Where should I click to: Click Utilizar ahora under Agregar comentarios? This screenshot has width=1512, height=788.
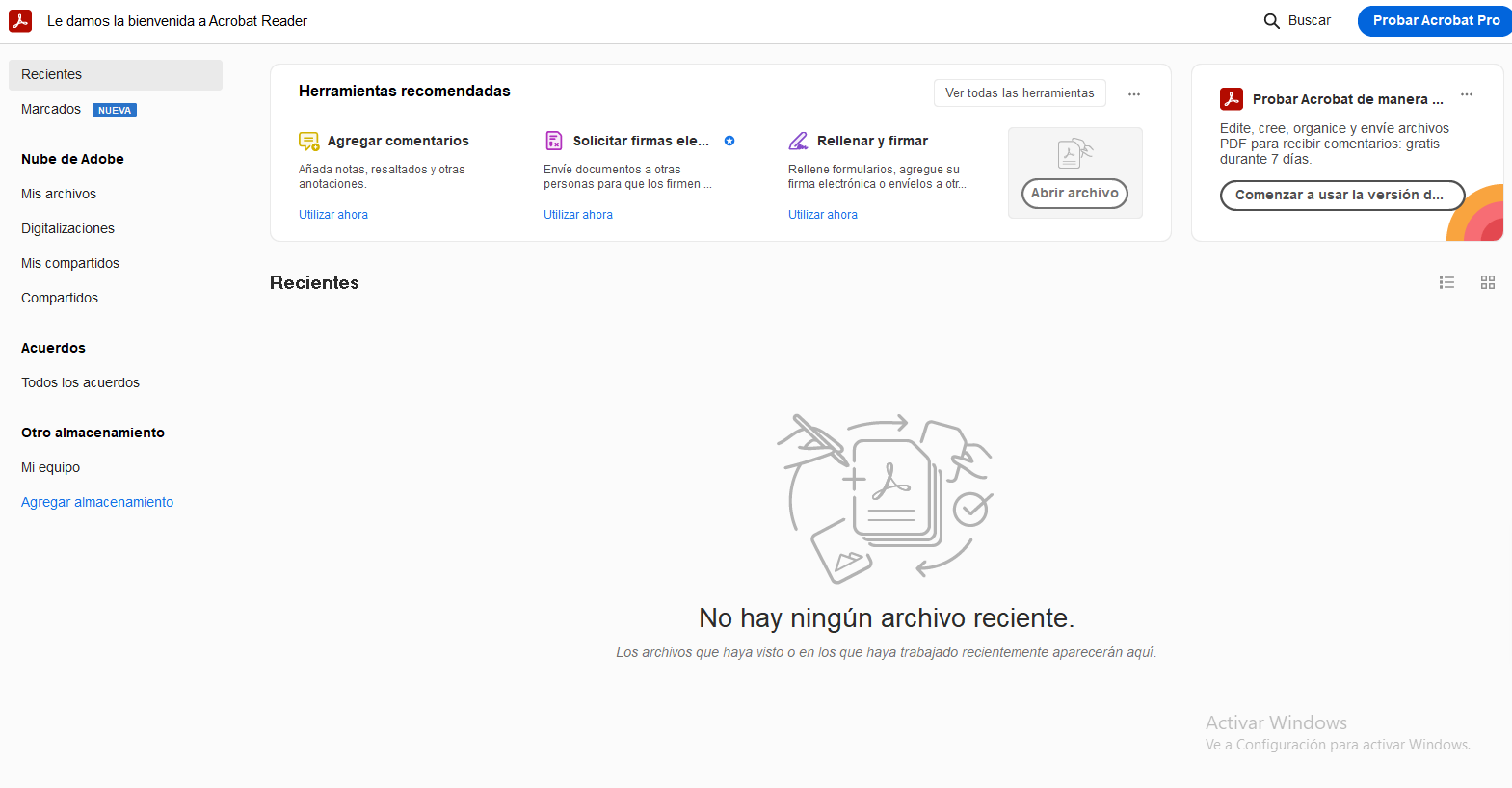click(x=333, y=215)
